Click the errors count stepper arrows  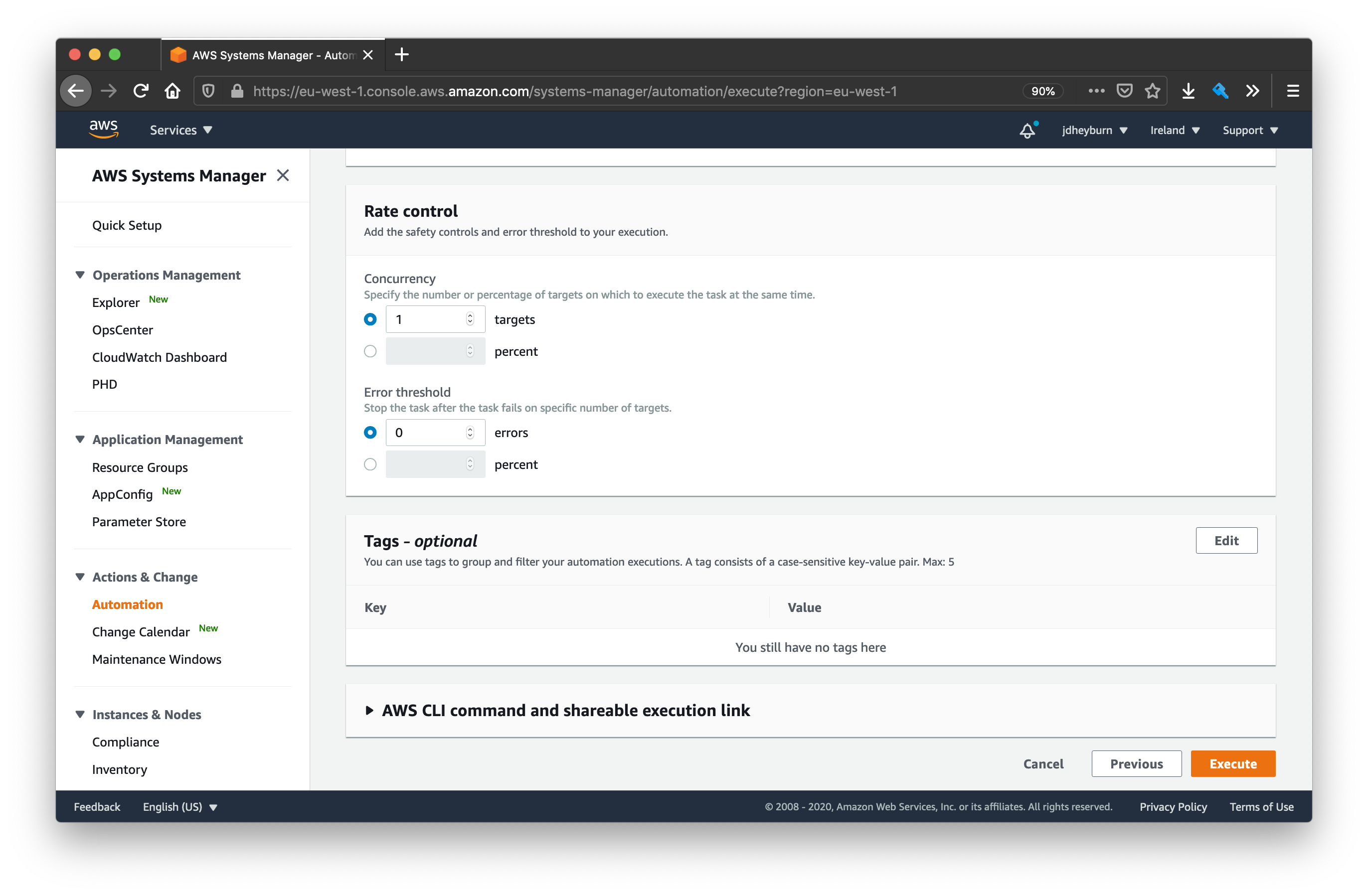(x=470, y=432)
